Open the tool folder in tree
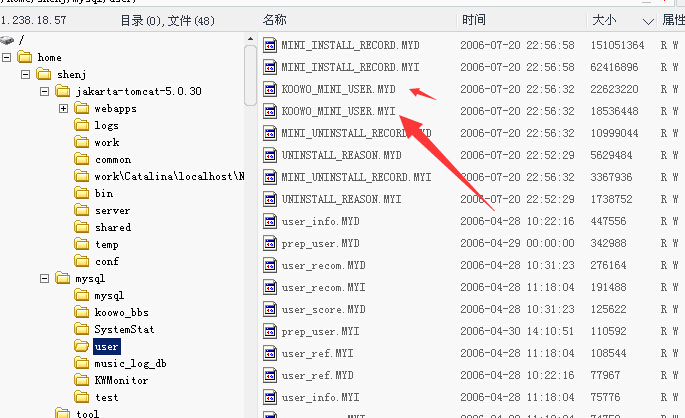This screenshot has height=418, width=685. pyautogui.click(x=87, y=413)
